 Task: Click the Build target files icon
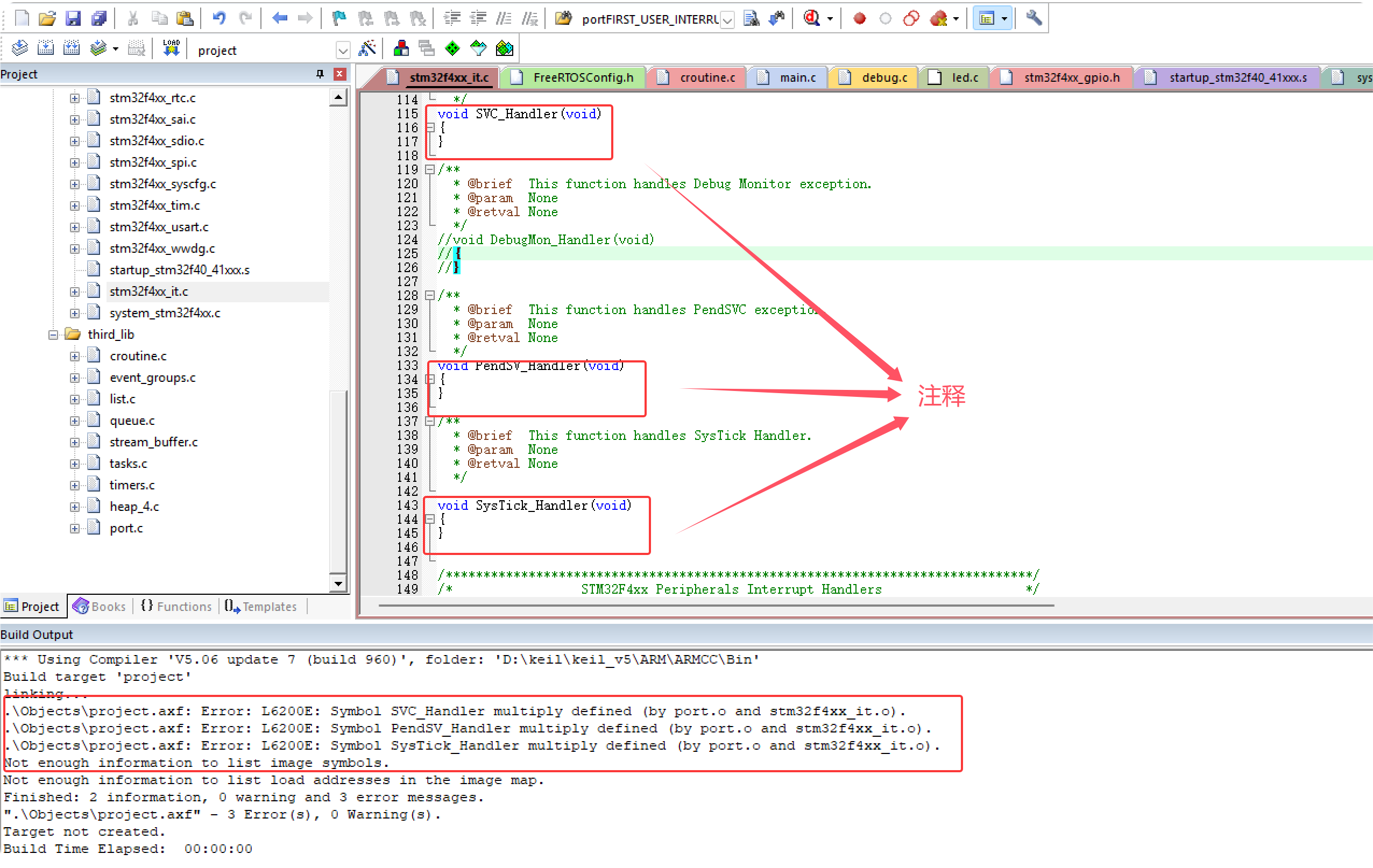pos(45,48)
